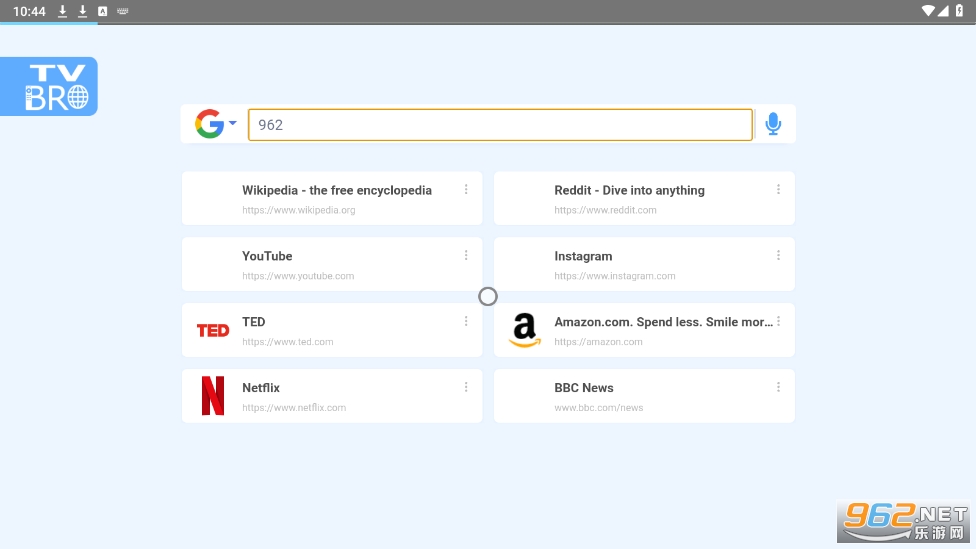Tap the letter A icon in status bar
This screenshot has height=549, width=976.
(103, 11)
